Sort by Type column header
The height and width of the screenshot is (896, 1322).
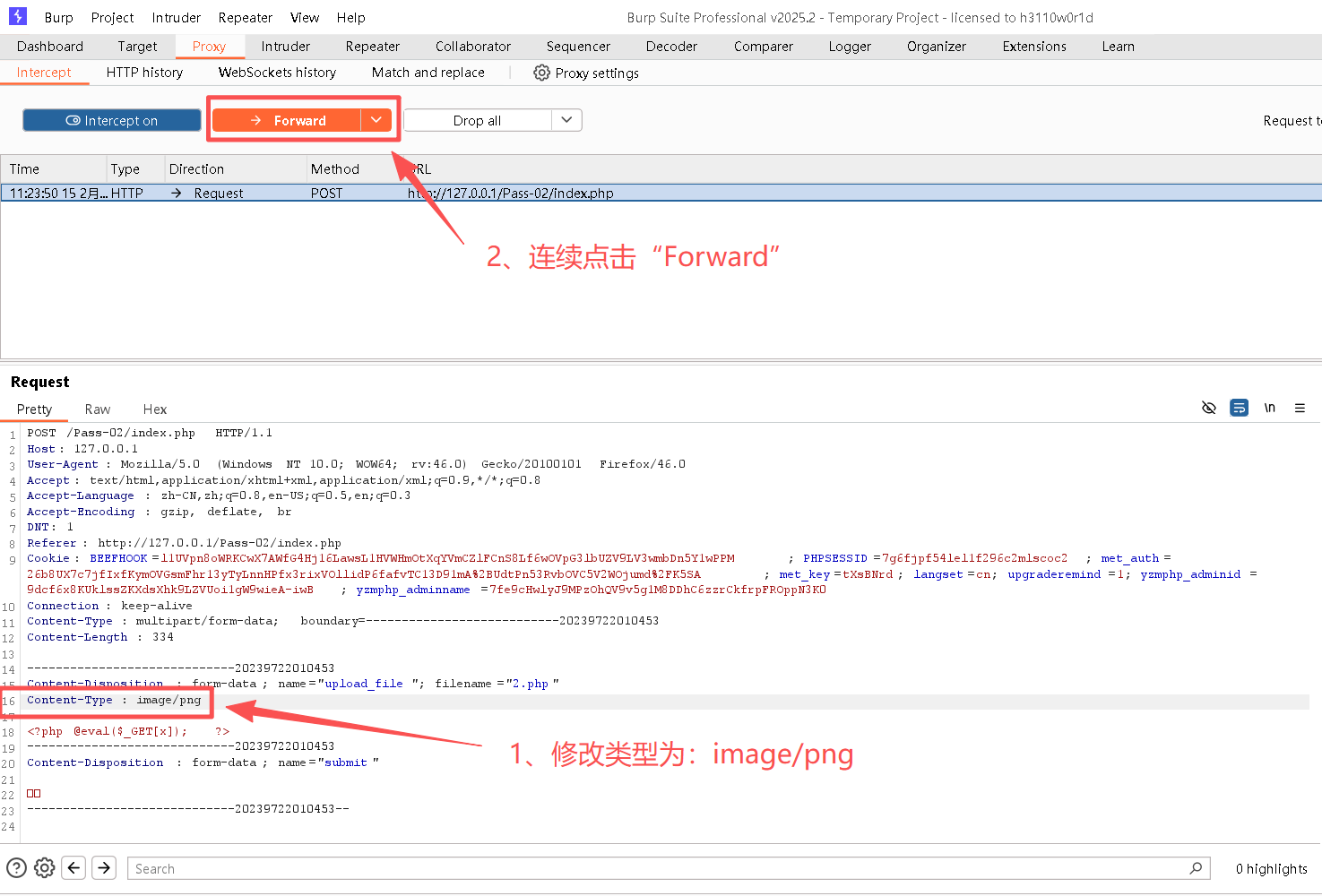pos(134,168)
